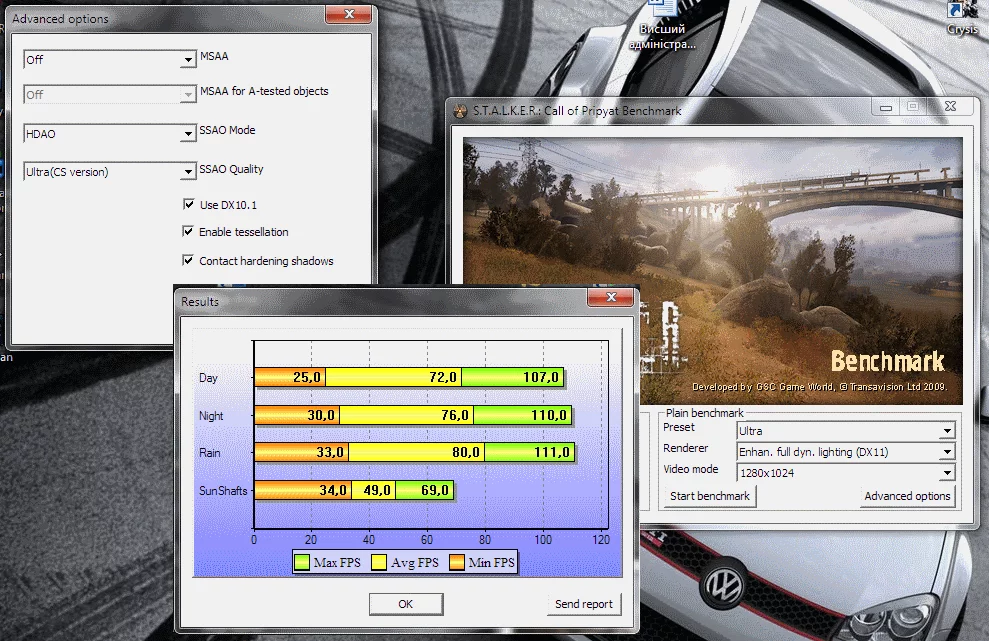Open the SSAO Mode dropdown showing HDAO
989x641 pixels.
[110, 133]
